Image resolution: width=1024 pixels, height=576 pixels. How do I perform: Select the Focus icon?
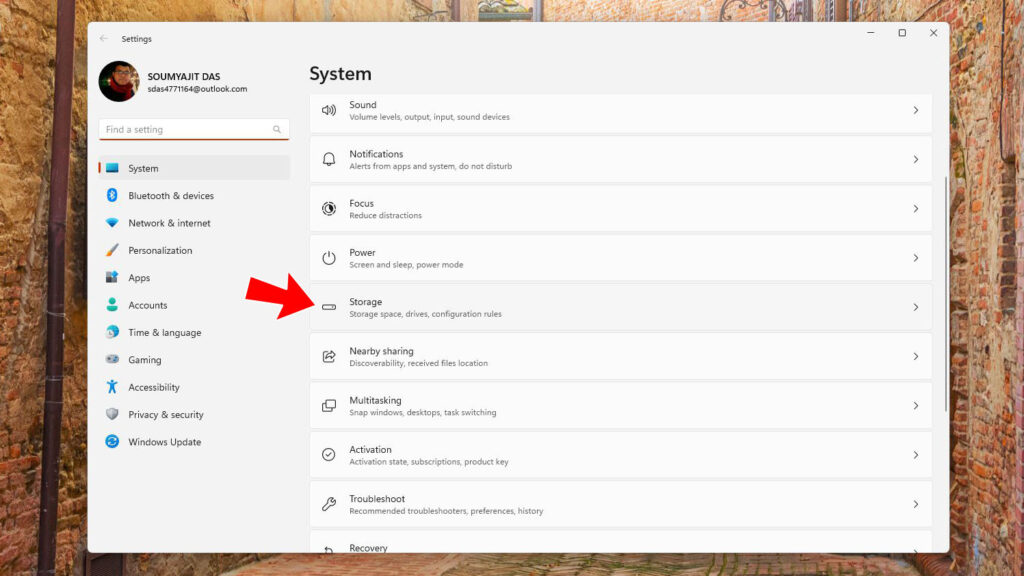328,209
